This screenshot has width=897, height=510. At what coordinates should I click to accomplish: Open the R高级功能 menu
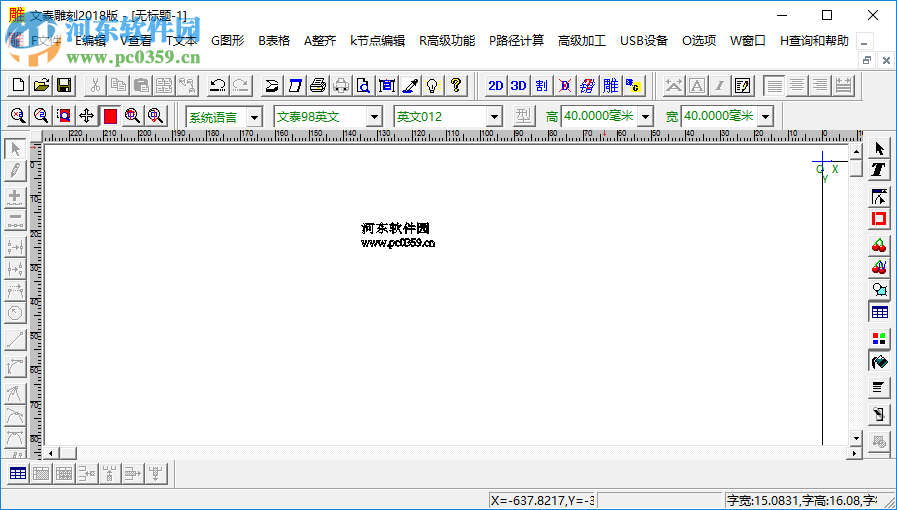(447, 41)
